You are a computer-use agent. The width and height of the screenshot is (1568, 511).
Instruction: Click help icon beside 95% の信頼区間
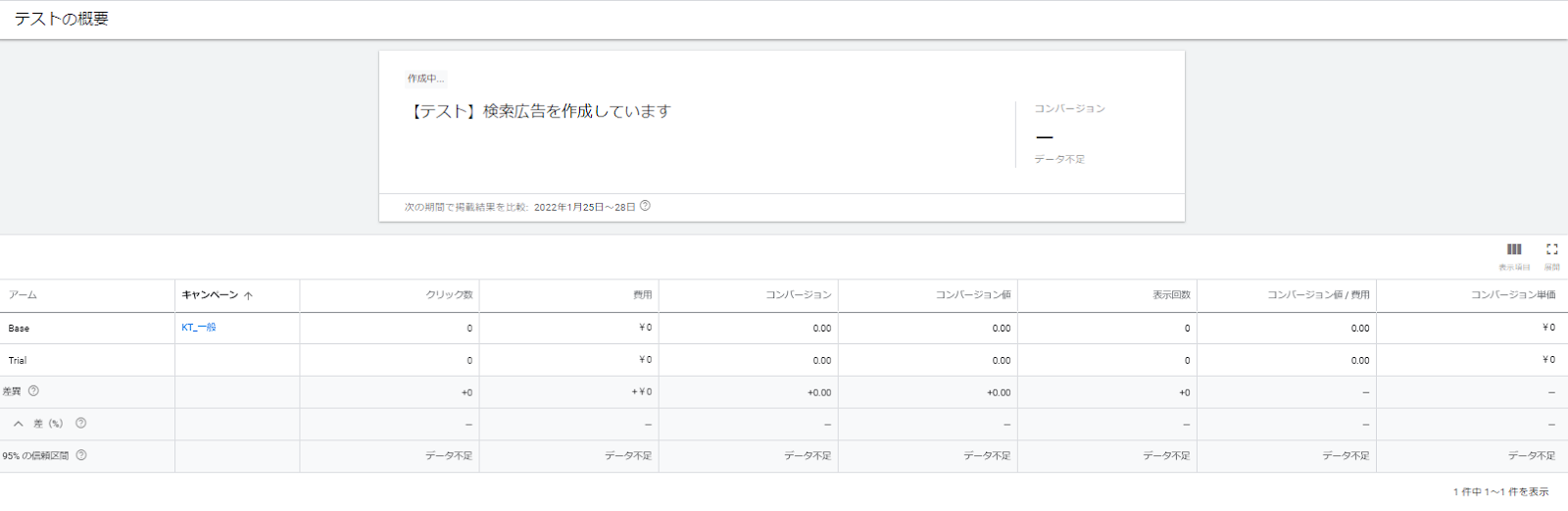click(x=81, y=455)
